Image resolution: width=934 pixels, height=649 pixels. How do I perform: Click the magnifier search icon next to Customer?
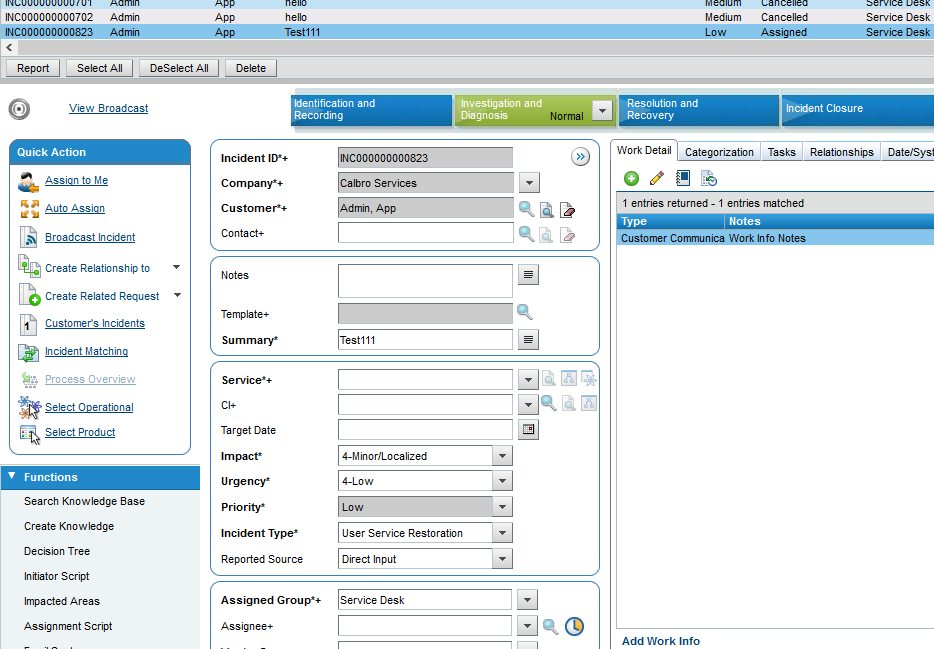coord(526,209)
